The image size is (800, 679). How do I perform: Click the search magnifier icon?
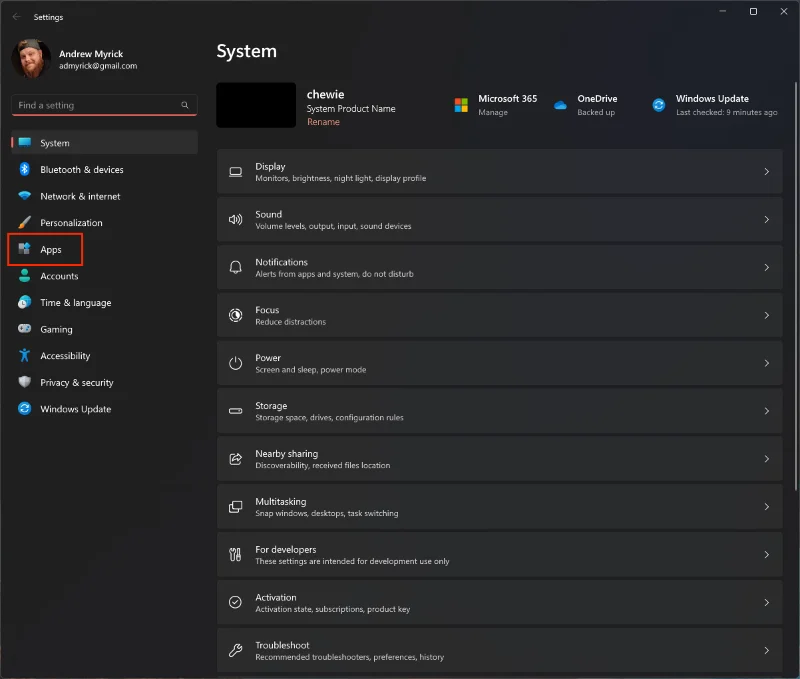[185, 105]
